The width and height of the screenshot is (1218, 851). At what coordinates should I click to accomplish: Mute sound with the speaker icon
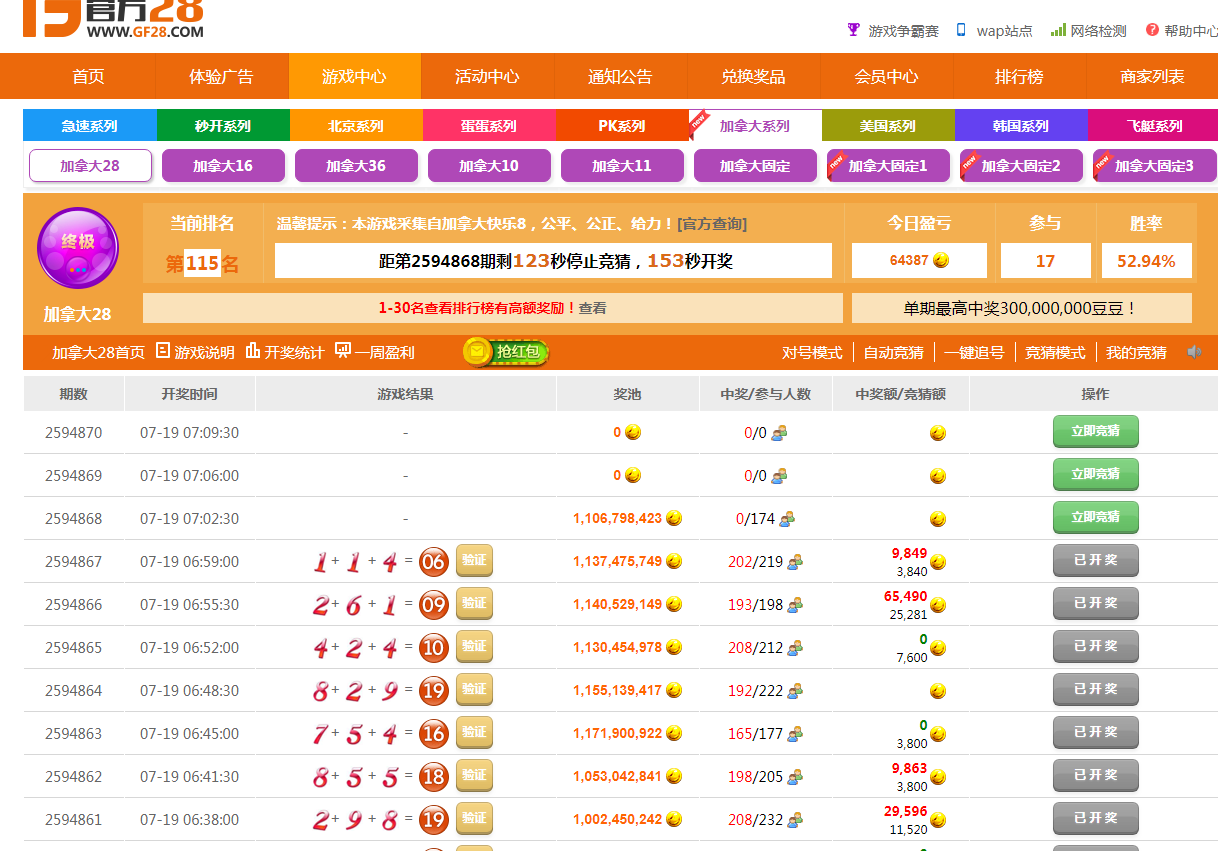(1194, 352)
